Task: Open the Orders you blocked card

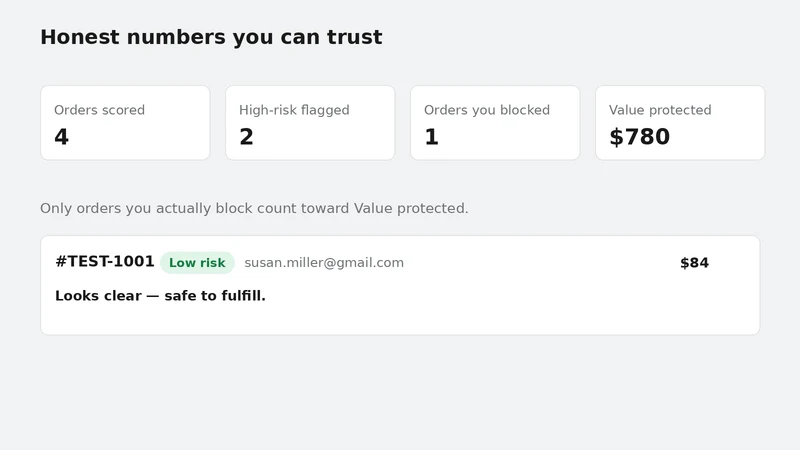Action: (x=495, y=123)
